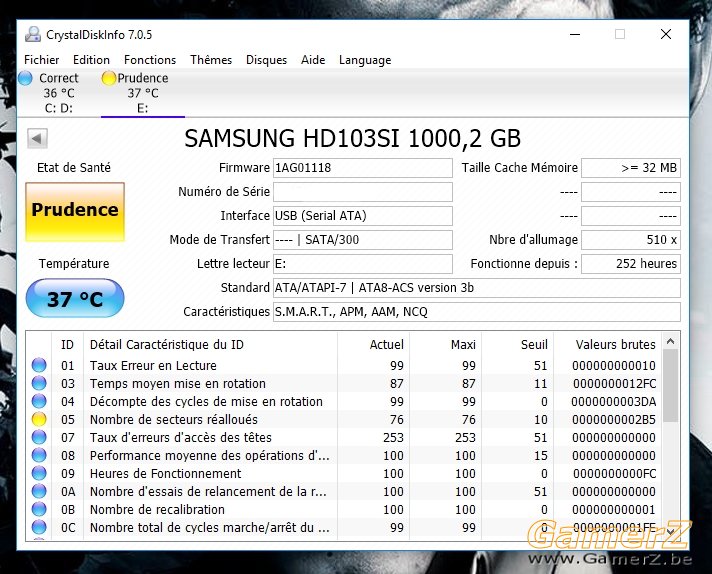This screenshot has height=574, width=712.
Task: Click the Fonctionne depuis value 252 heures
Action: (631, 264)
